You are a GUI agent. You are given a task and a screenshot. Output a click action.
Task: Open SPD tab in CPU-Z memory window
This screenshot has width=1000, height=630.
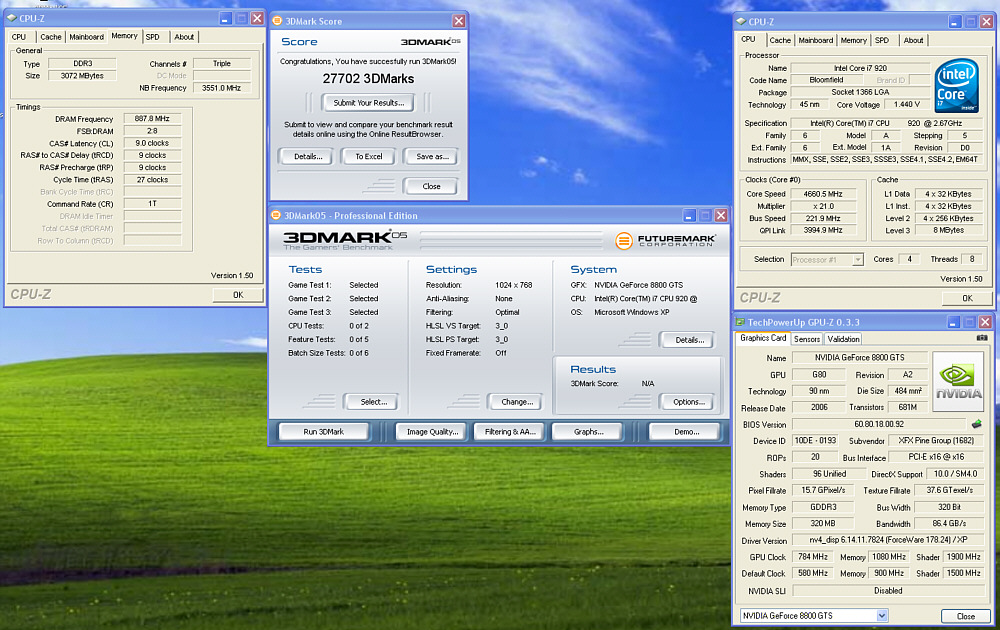(x=152, y=37)
